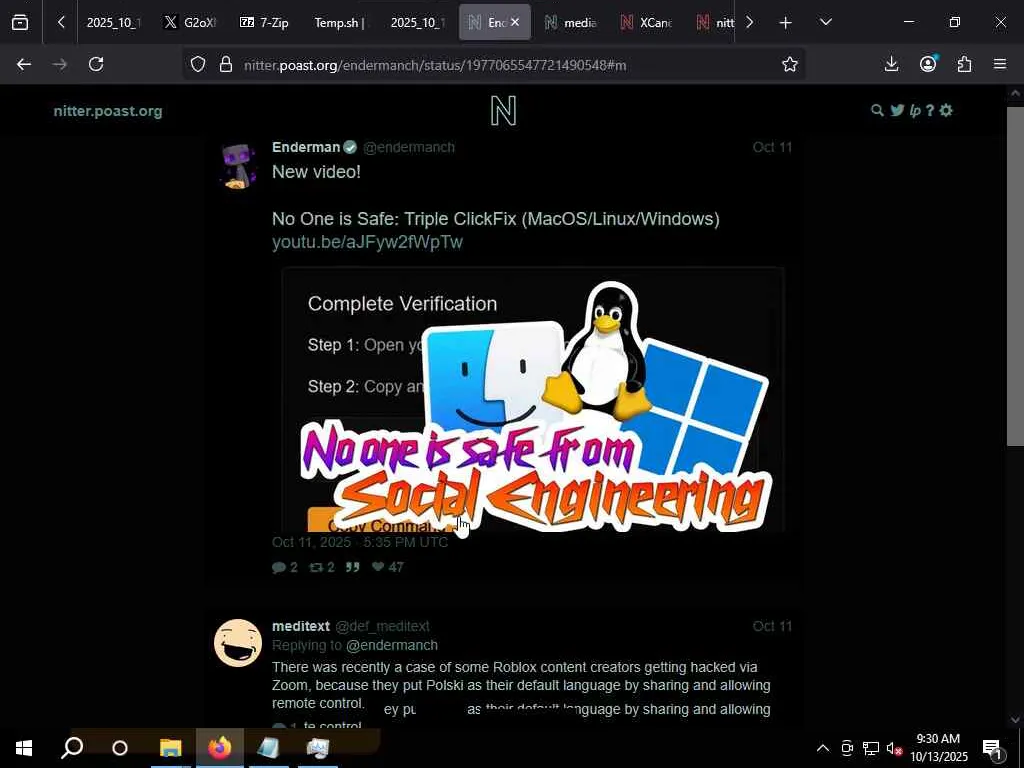
Task: Open a new browser tab
Action: [x=786, y=22]
